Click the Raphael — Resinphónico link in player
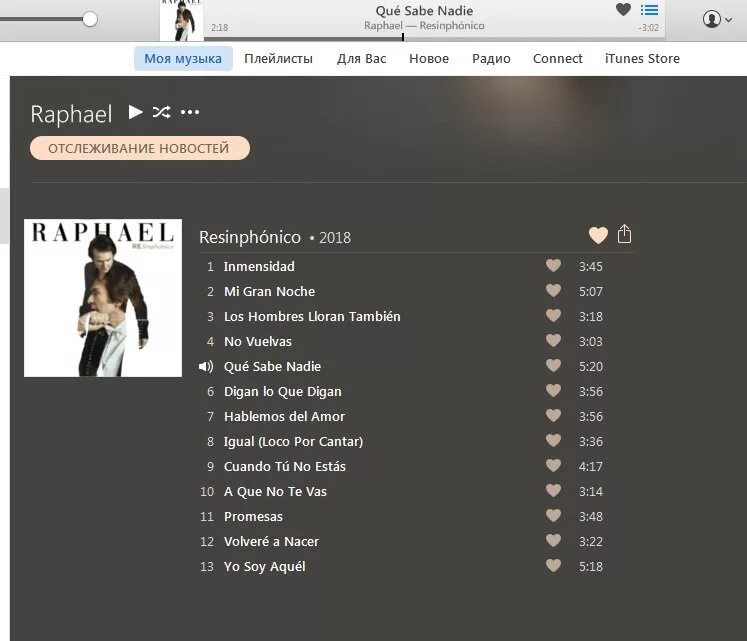Image resolution: width=747 pixels, height=641 pixels. coord(424,26)
